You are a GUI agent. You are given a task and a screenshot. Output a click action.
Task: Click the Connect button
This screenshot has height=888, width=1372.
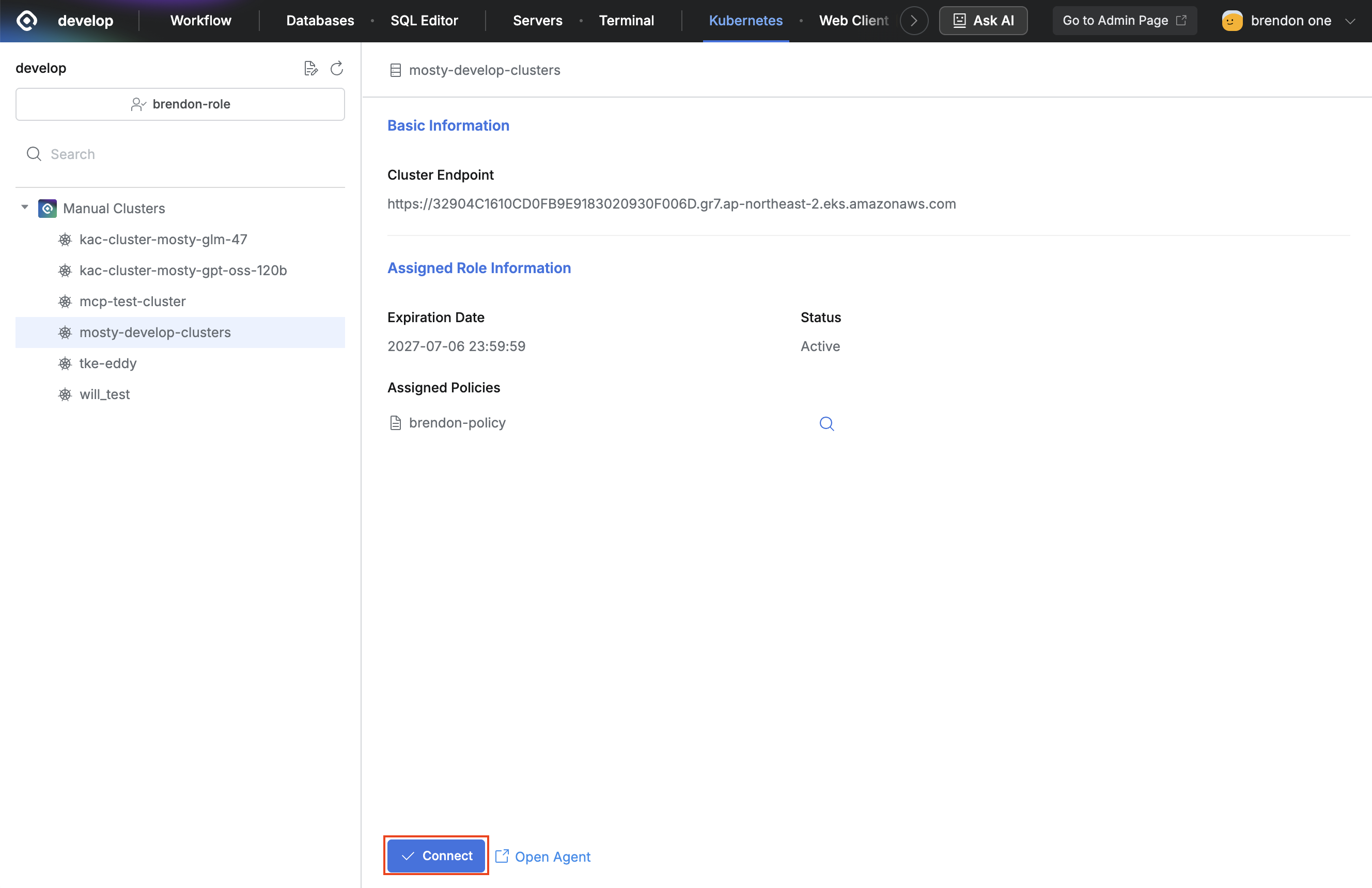tap(436, 855)
